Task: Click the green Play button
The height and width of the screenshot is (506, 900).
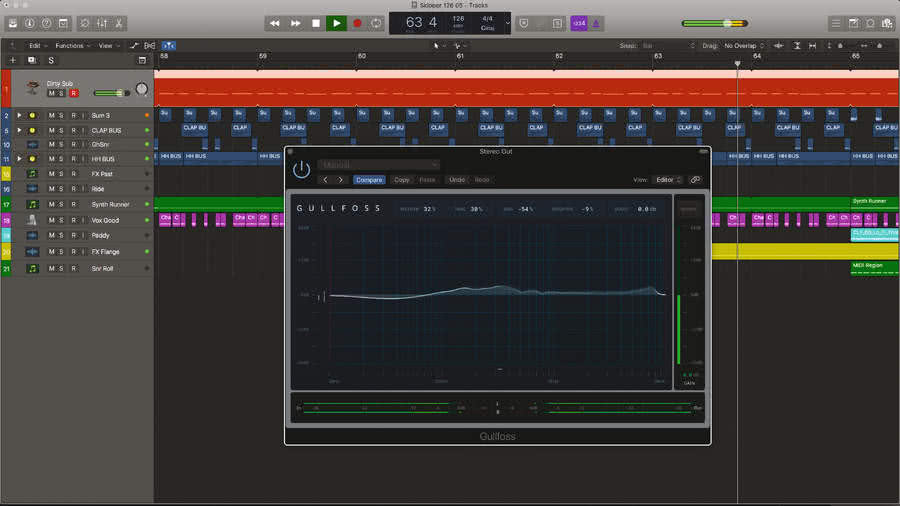Action: 336,24
